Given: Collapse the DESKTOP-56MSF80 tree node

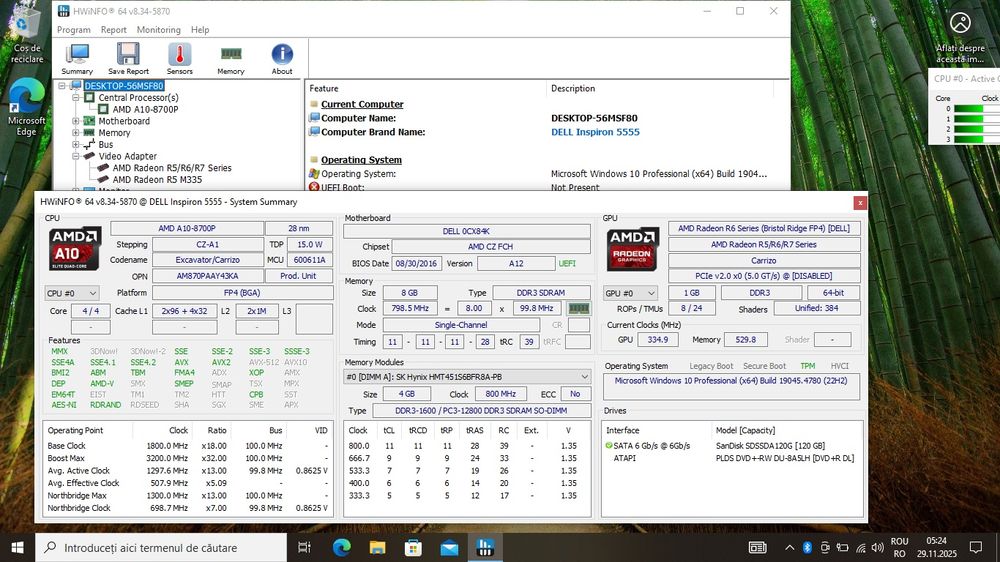Looking at the screenshot, I should coord(62,85).
